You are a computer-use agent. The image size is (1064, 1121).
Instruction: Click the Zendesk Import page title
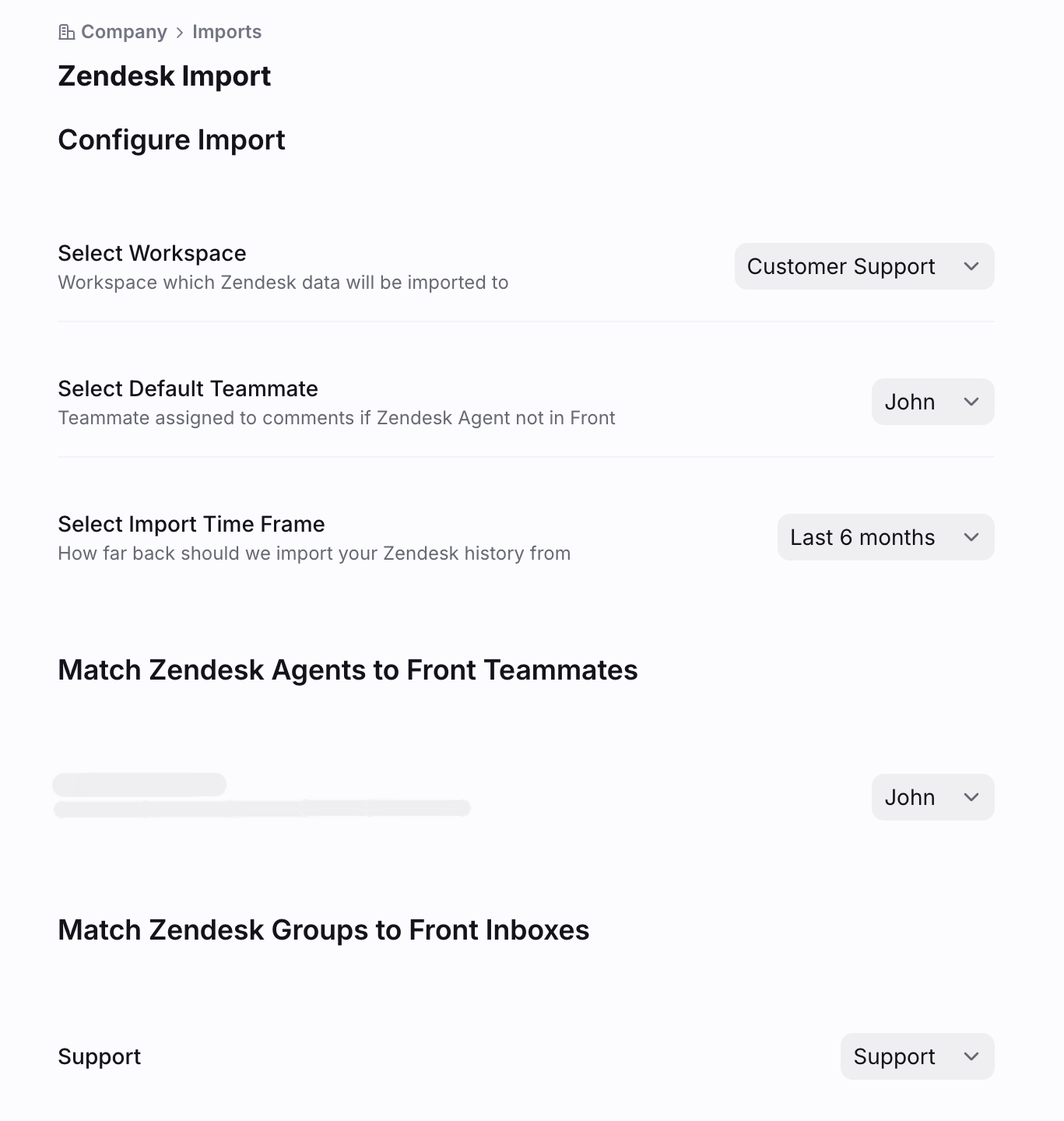pyautogui.click(x=164, y=76)
